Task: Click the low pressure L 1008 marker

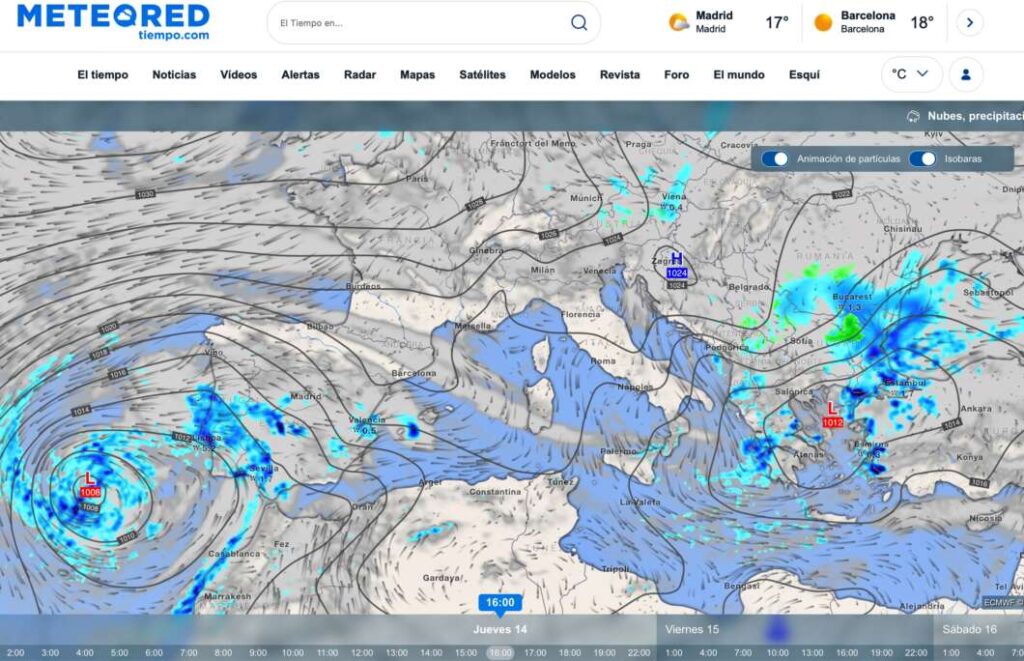Action: click(x=90, y=485)
